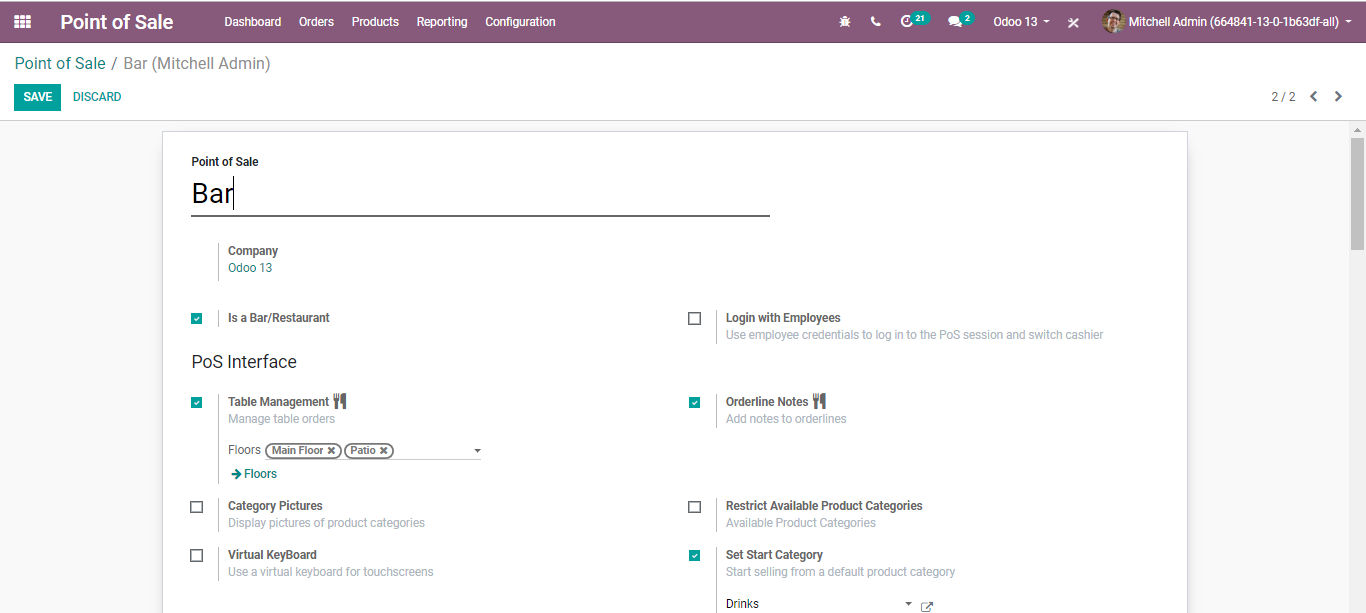Viewport: 1366px width, 613px height.
Task: Open activities clock icon with 21 badge
Action: pyautogui.click(x=914, y=20)
